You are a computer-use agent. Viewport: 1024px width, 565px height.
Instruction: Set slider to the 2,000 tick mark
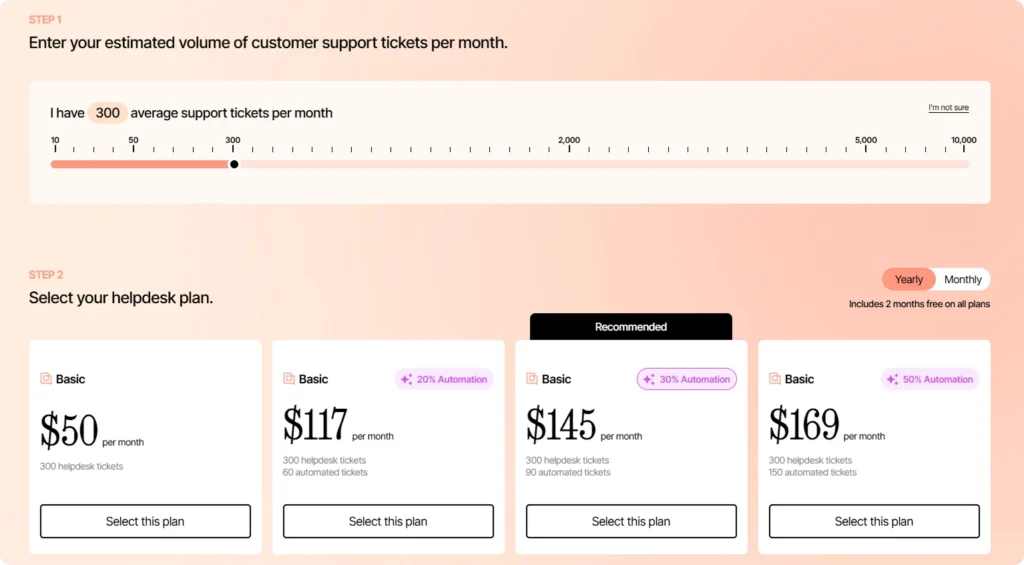pos(569,165)
